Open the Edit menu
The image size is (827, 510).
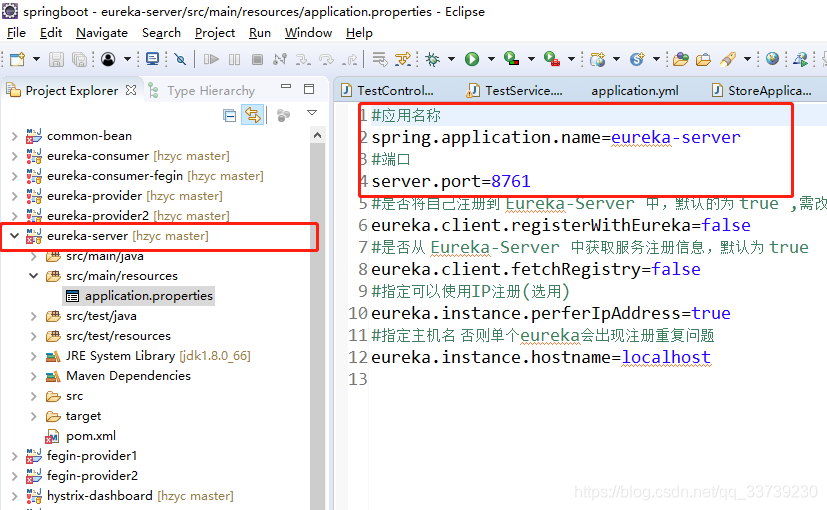point(51,33)
